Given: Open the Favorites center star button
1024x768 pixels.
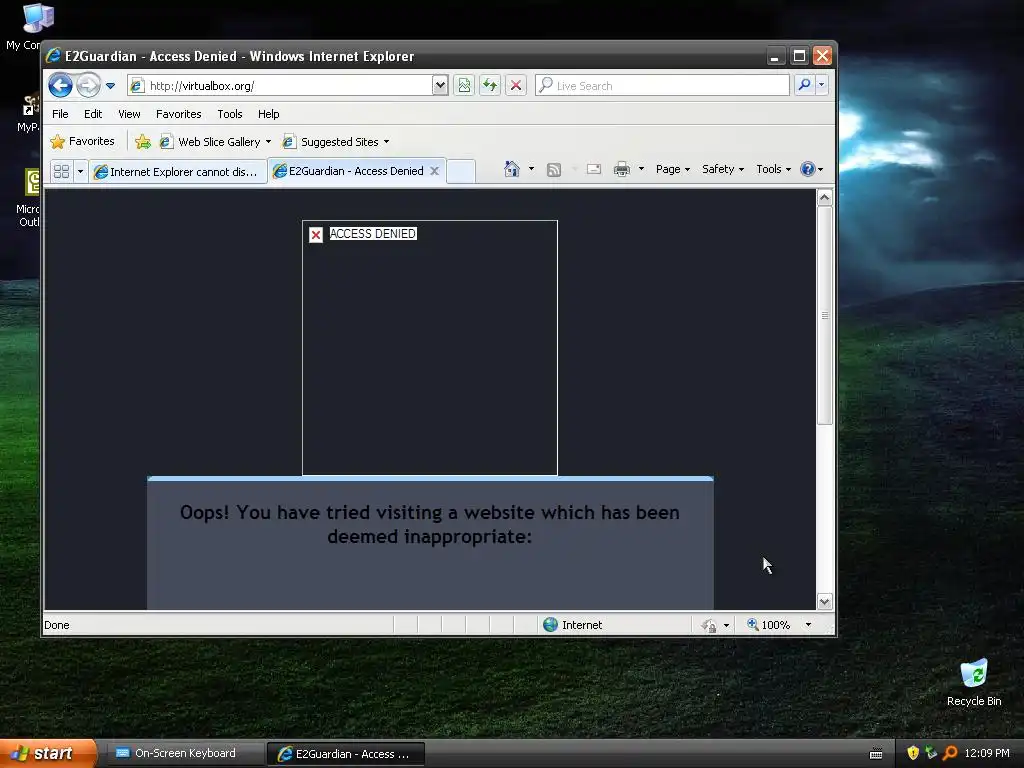Looking at the screenshot, I should tap(82, 141).
